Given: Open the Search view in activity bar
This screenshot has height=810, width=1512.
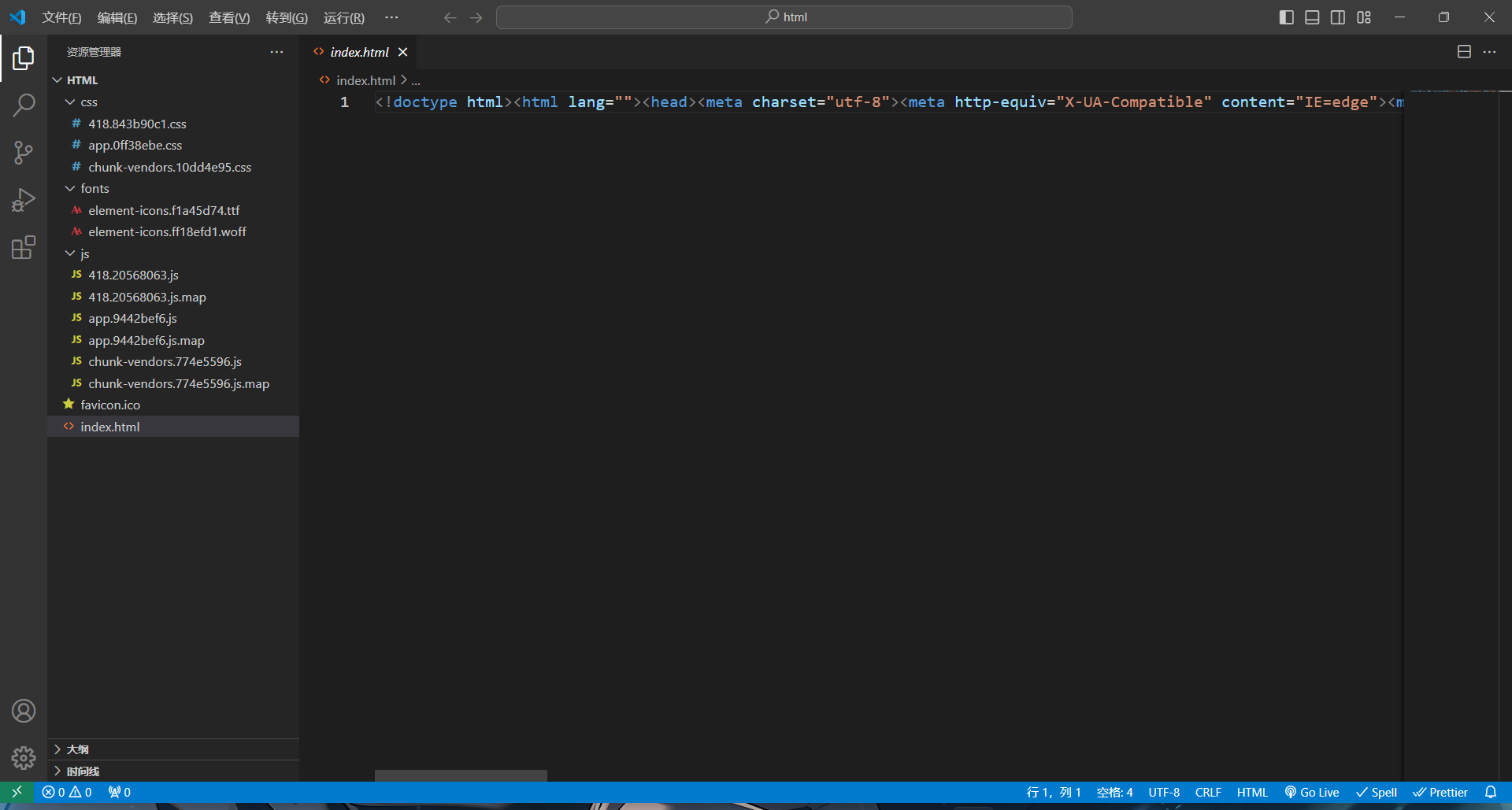Looking at the screenshot, I should tap(24, 105).
